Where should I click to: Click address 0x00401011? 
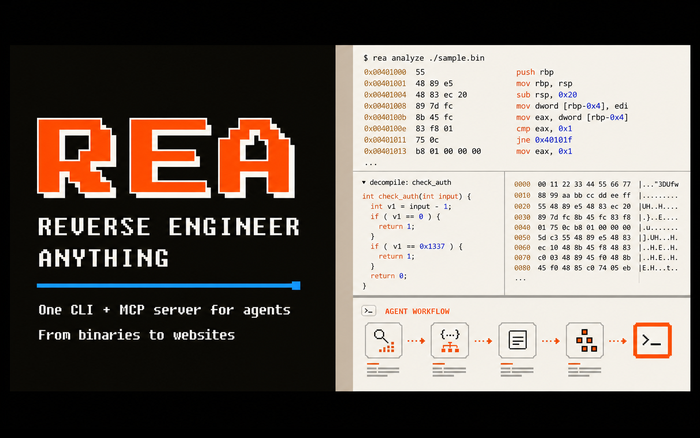385,140
